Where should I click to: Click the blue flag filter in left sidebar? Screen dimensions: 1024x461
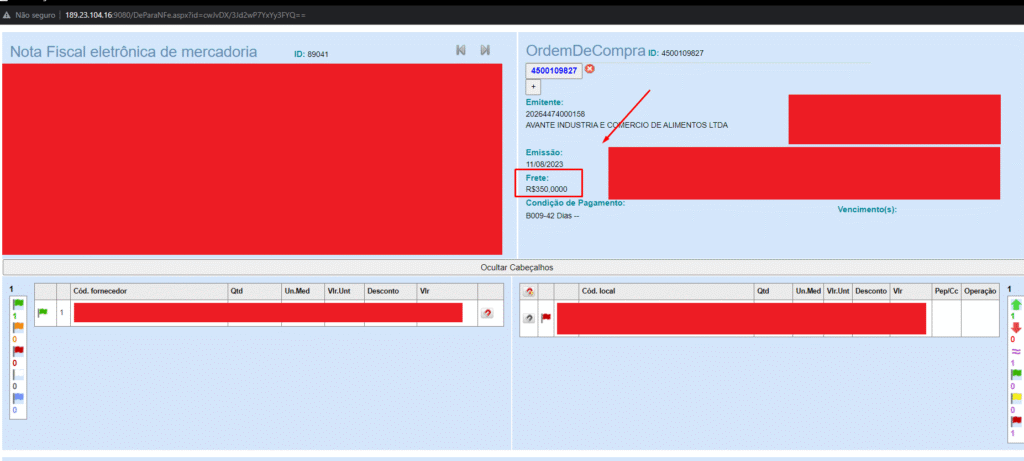(15, 397)
